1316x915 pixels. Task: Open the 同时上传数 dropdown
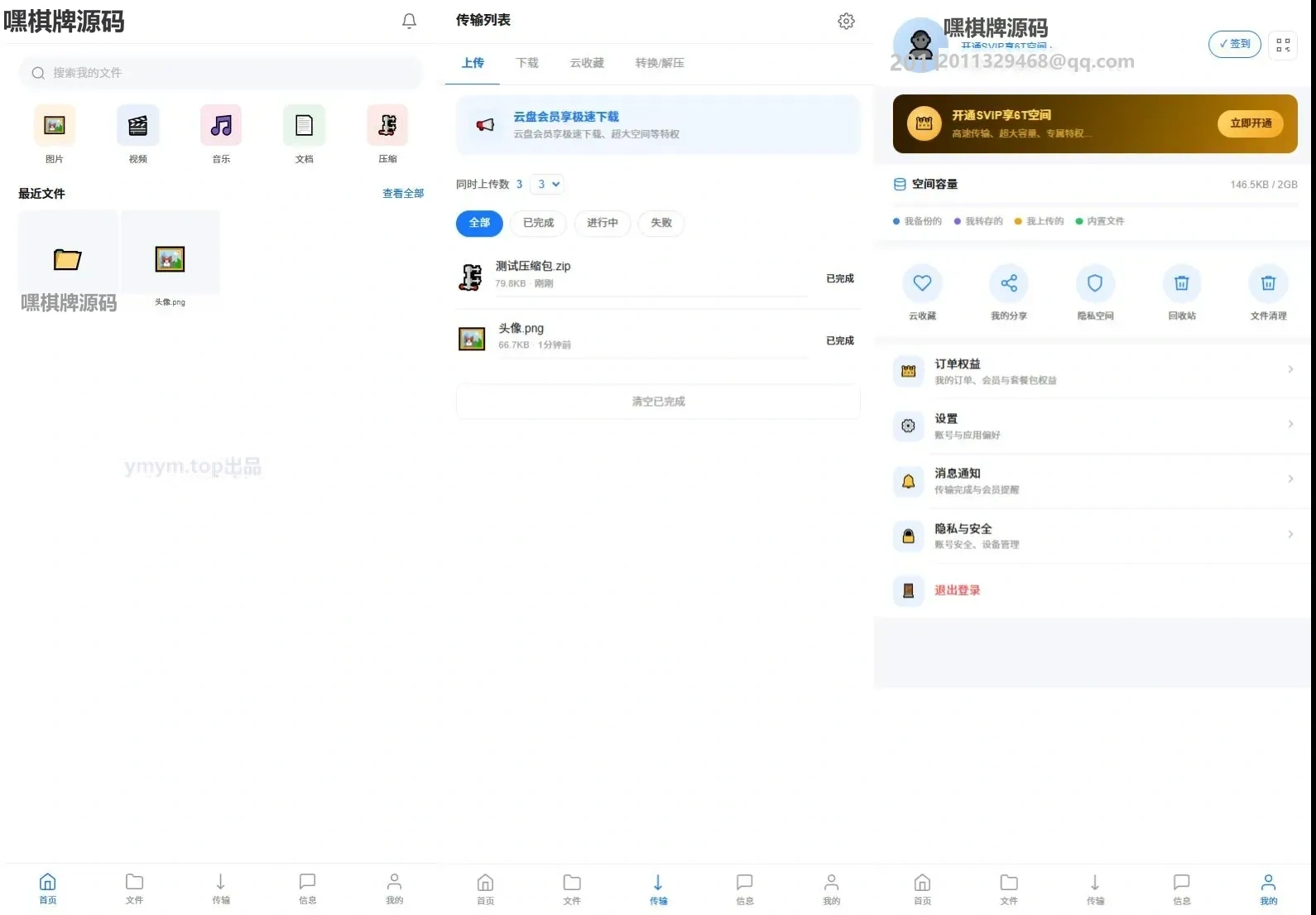[547, 184]
